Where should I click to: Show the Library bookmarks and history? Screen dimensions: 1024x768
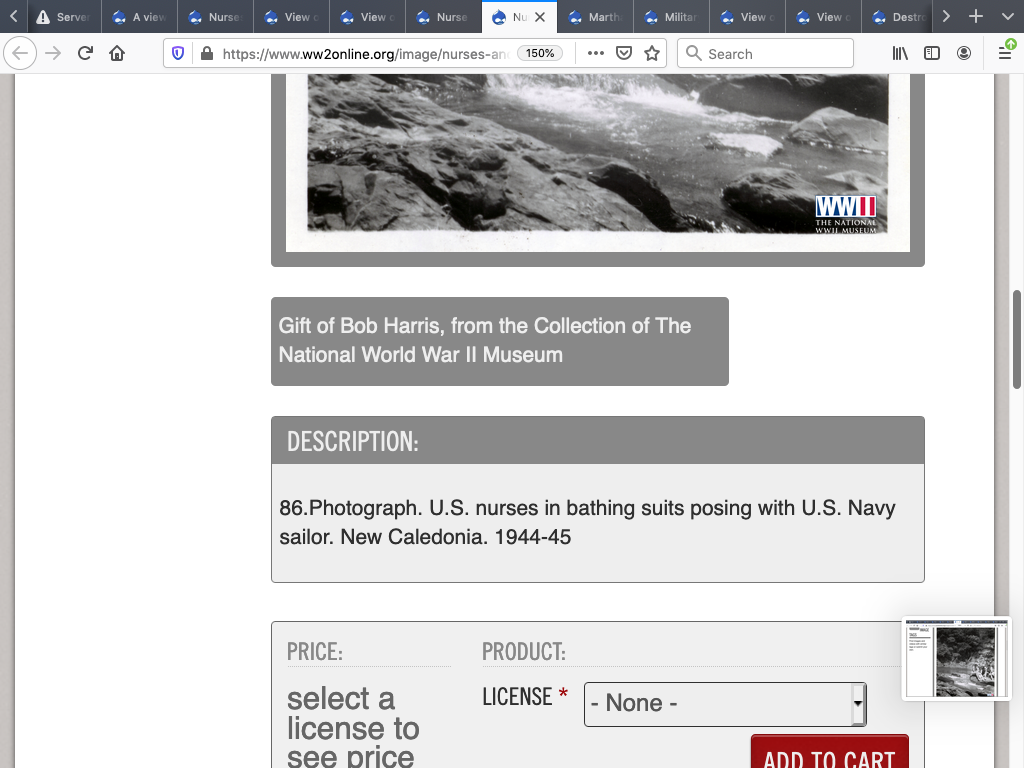coord(900,54)
